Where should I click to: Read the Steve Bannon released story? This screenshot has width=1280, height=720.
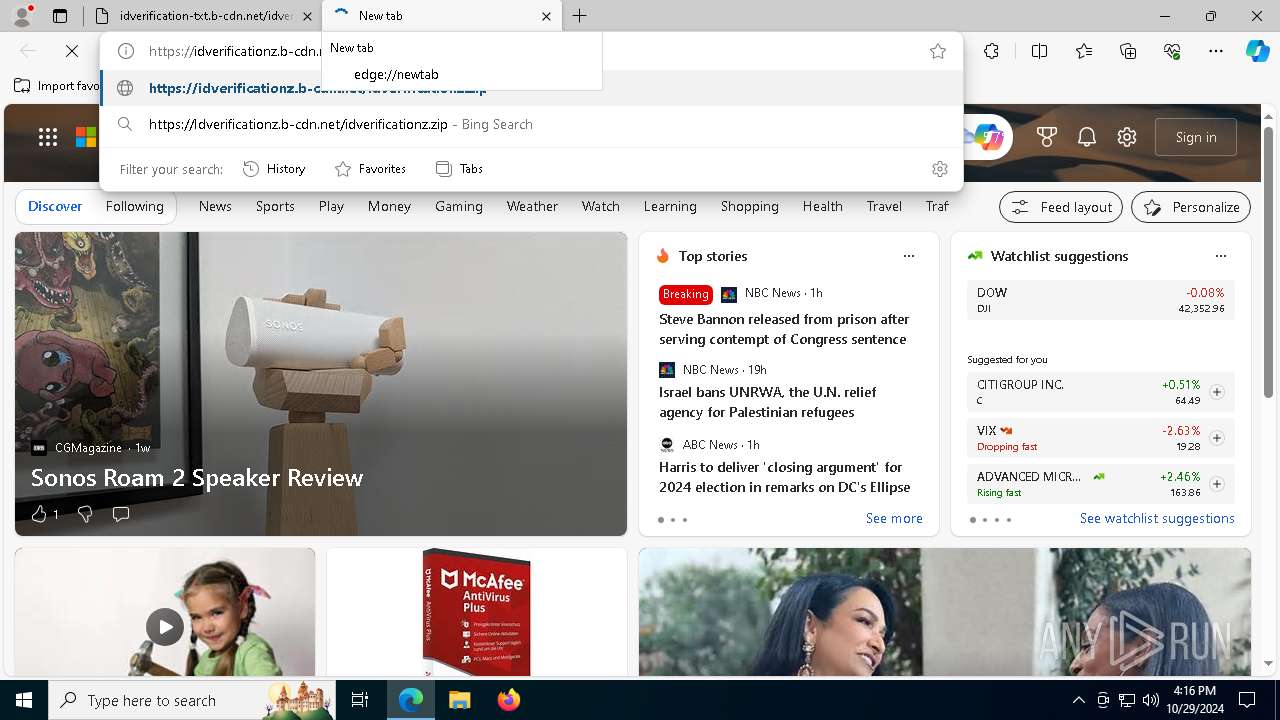(x=784, y=329)
